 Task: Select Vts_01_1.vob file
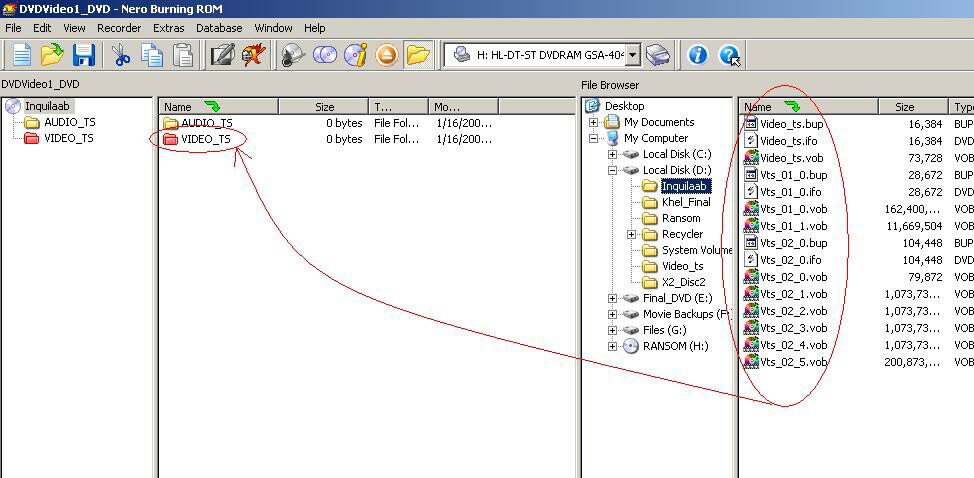[793, 226]
